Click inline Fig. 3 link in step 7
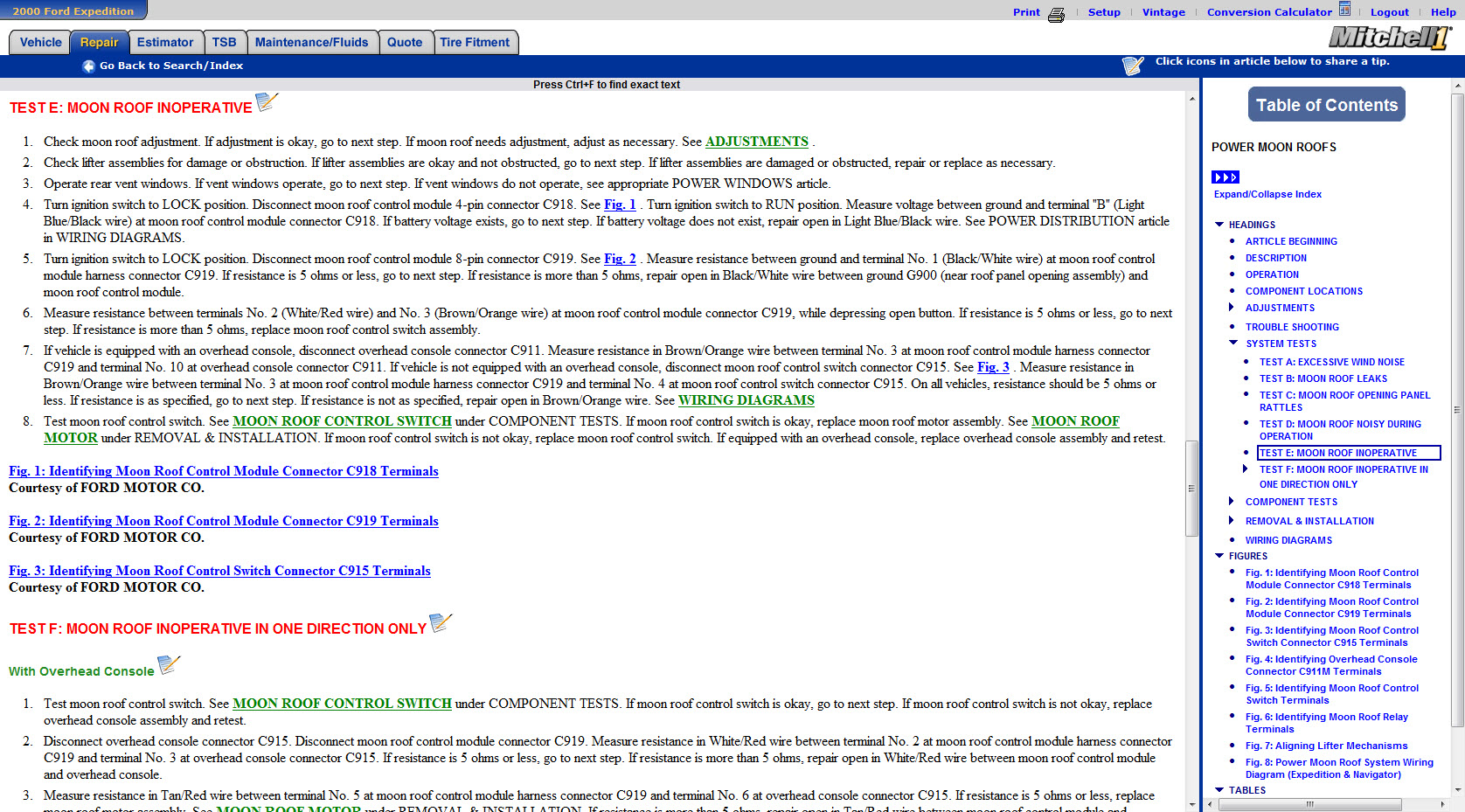This screenshot has width=1465, height=812. [993, 367]
